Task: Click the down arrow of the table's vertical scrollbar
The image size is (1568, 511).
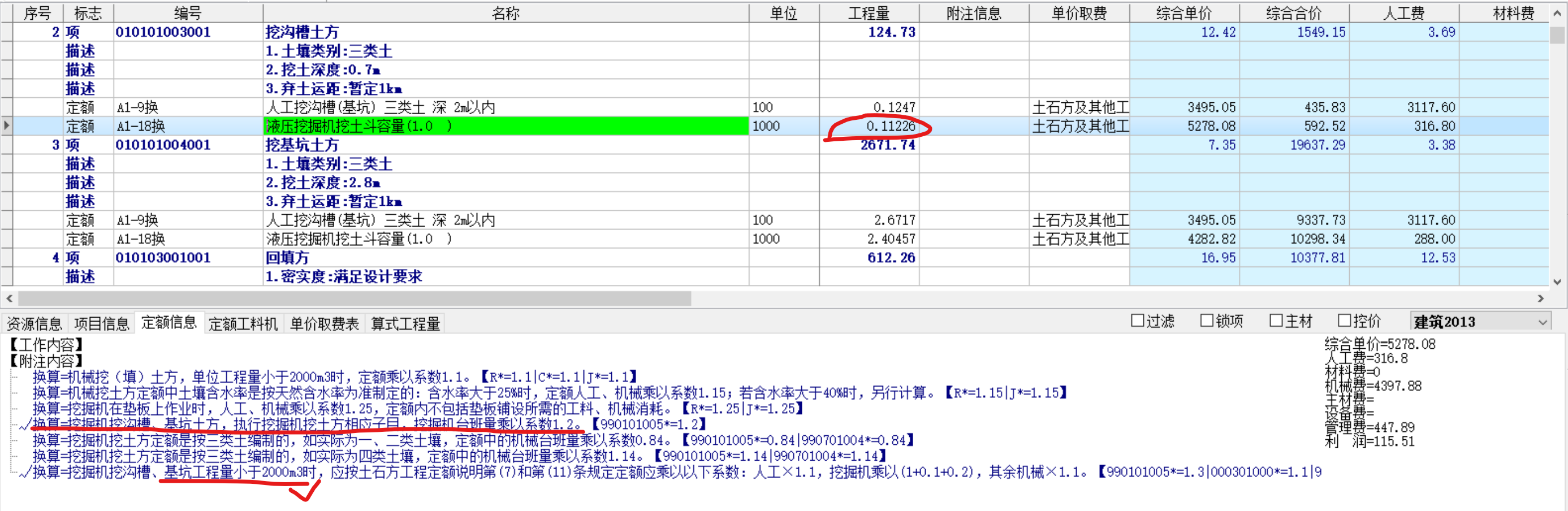Action: pyautogui.click(x=1557, y=282)
